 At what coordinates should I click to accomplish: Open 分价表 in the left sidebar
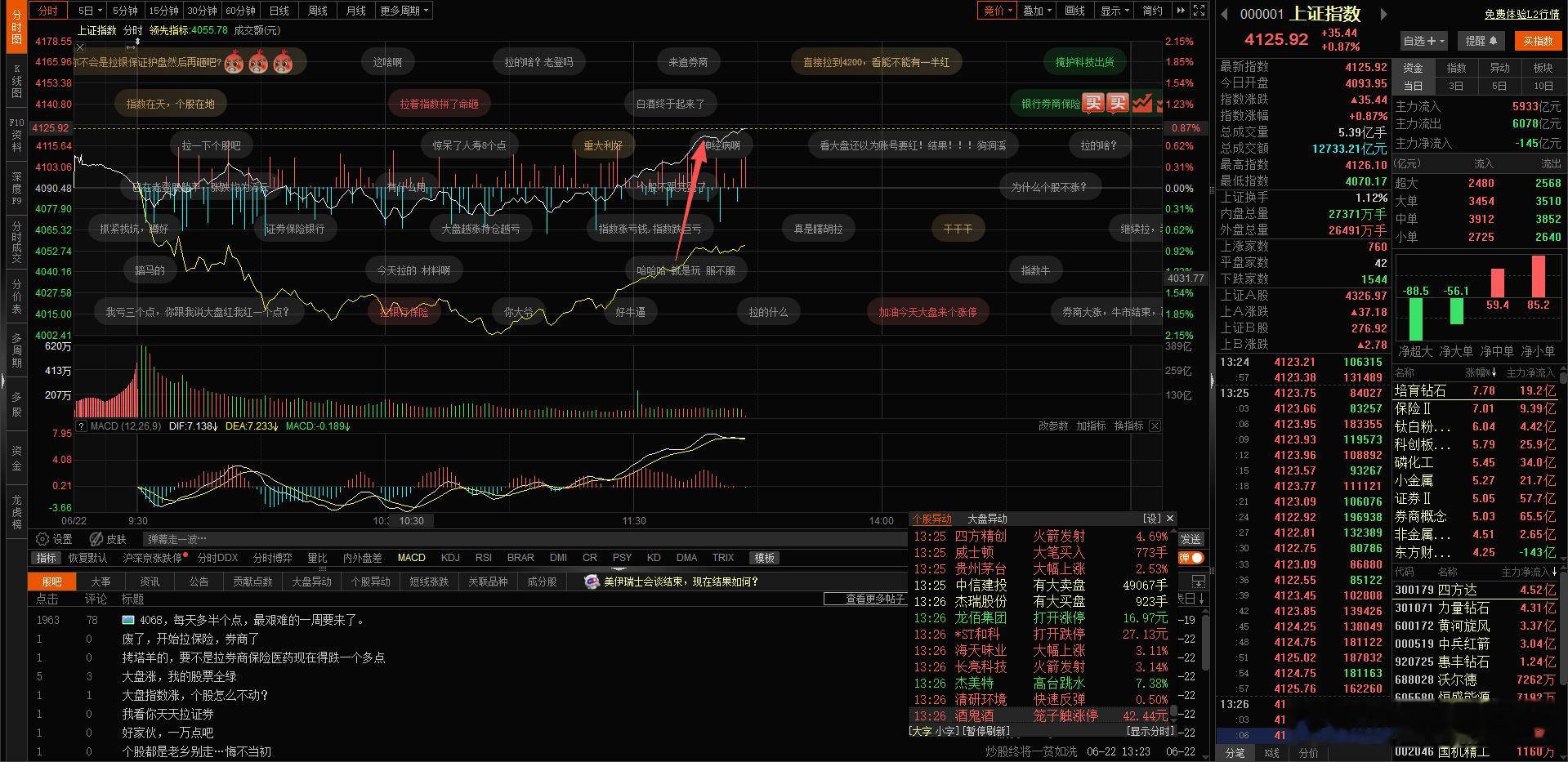point(16,296)
